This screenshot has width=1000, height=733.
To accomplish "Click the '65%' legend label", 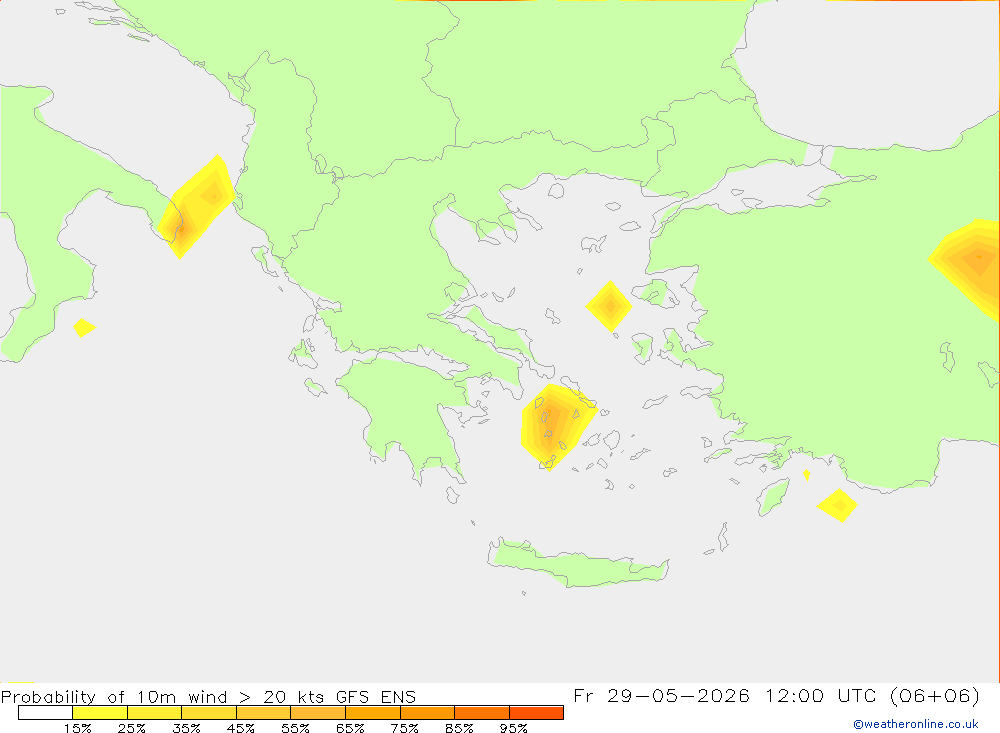I will (350, 728).
